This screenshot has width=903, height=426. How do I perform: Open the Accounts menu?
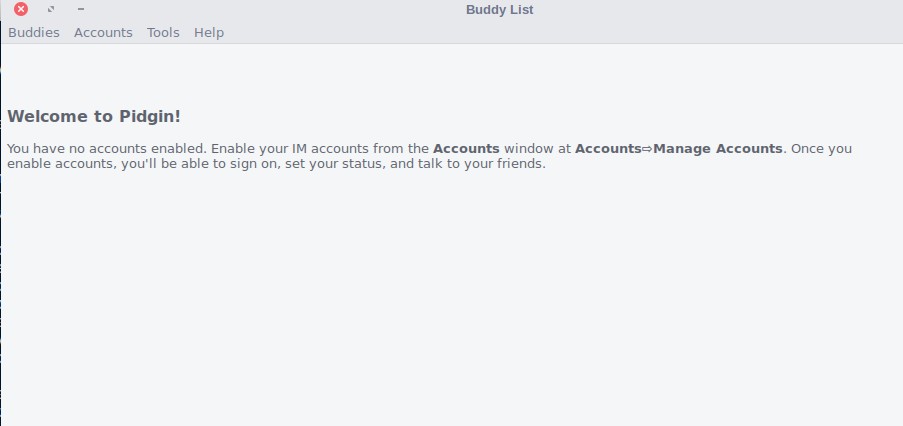tap(103, 33)
